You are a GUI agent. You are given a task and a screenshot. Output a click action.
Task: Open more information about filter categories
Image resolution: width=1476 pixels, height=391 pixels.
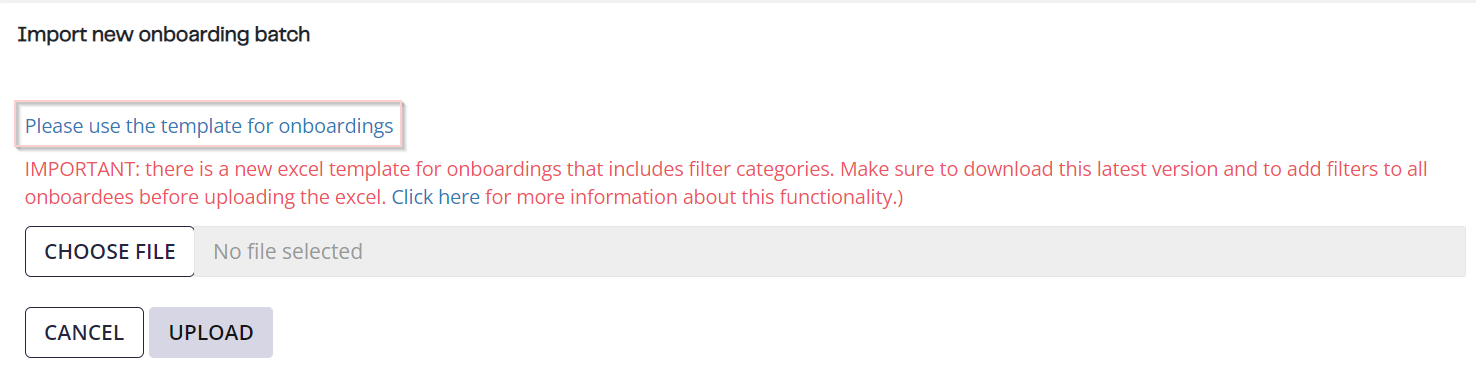click(x=435, y=198)
